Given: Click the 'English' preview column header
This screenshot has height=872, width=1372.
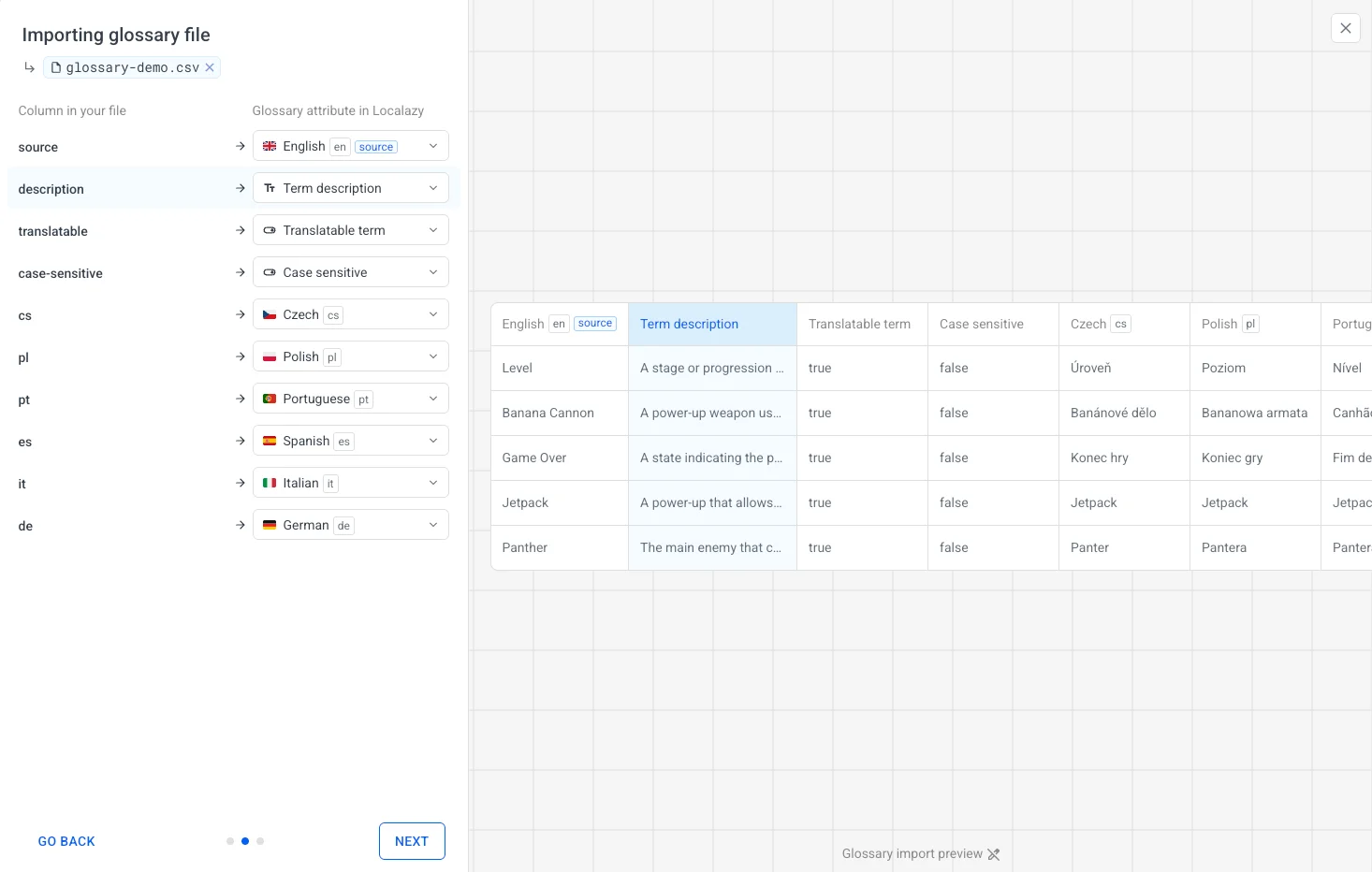Looking at the screenshot, I should point(560,324).
